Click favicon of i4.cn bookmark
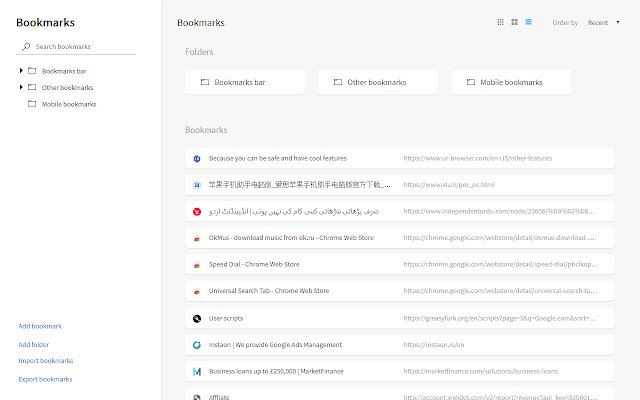Viewport: 640px width, 400px height. pyautogui.click(x=197, y=185)
